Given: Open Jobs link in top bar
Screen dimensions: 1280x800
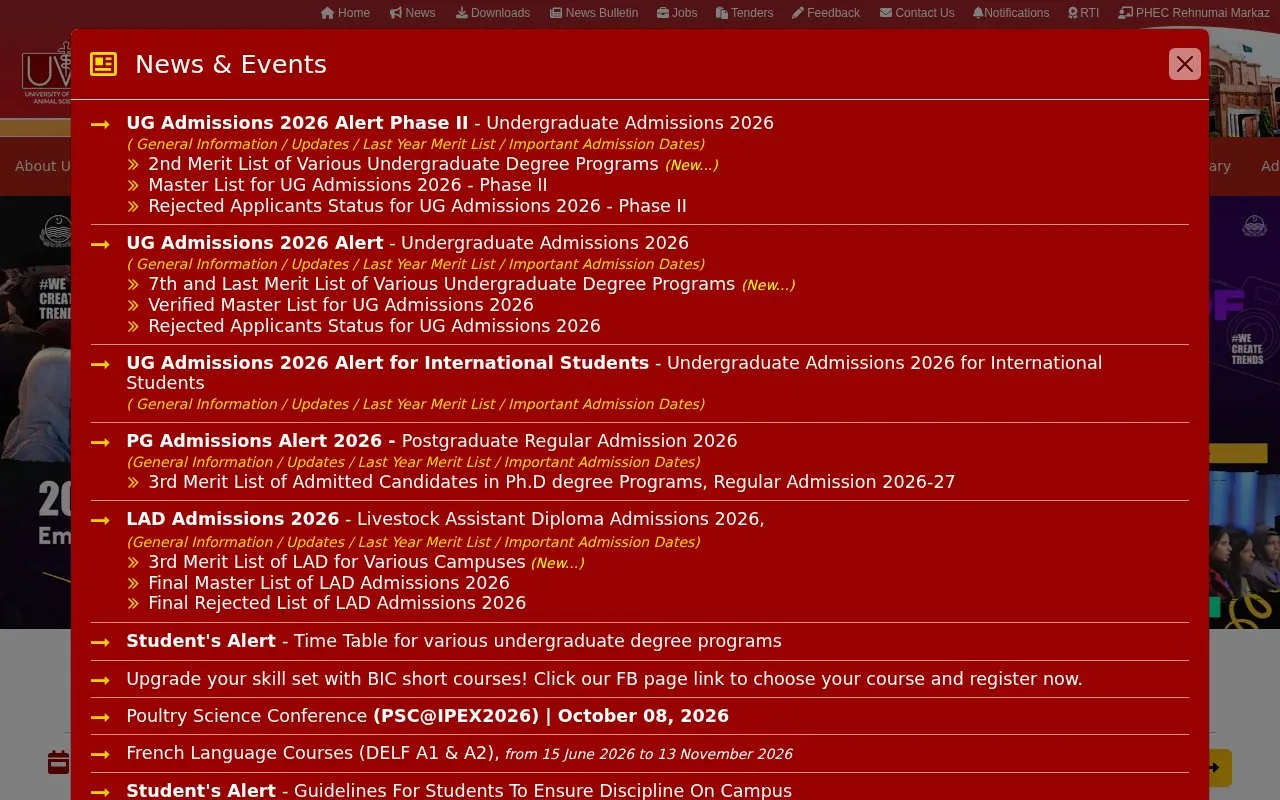Looking at the screenshot, I should [677, 13].
